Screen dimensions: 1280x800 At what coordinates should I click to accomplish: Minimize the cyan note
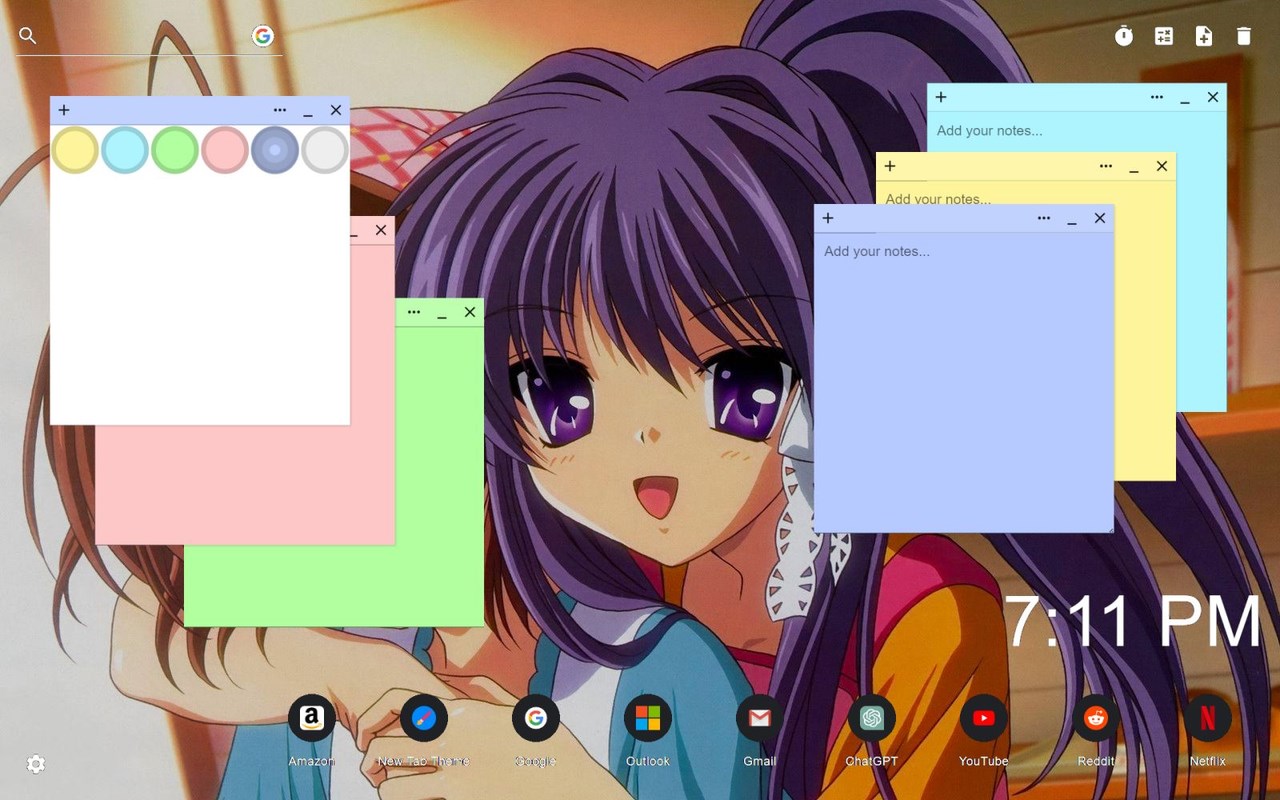[1185, 97]
